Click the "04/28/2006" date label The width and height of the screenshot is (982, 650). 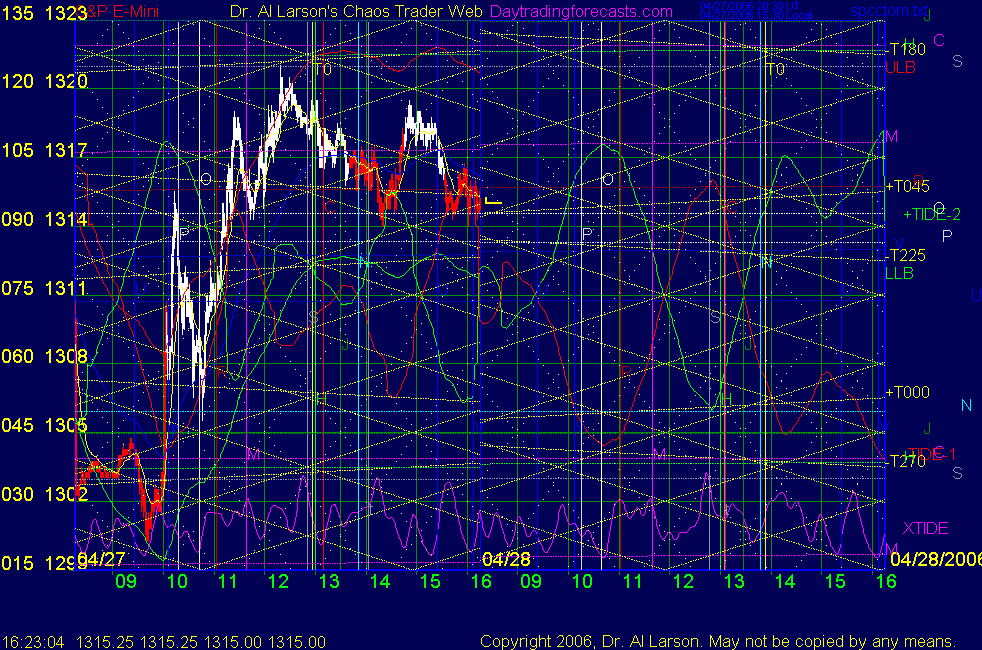tap(936, 559)
